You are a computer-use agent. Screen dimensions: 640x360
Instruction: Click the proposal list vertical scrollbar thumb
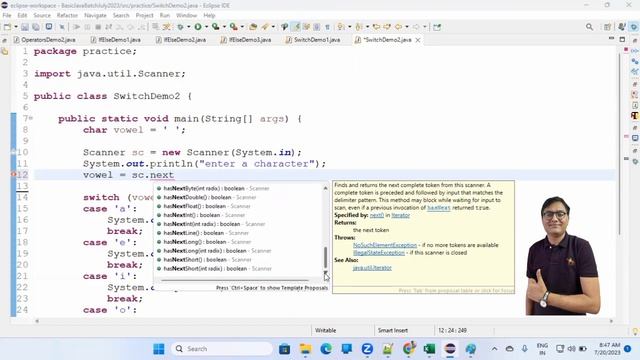point(325,257)
